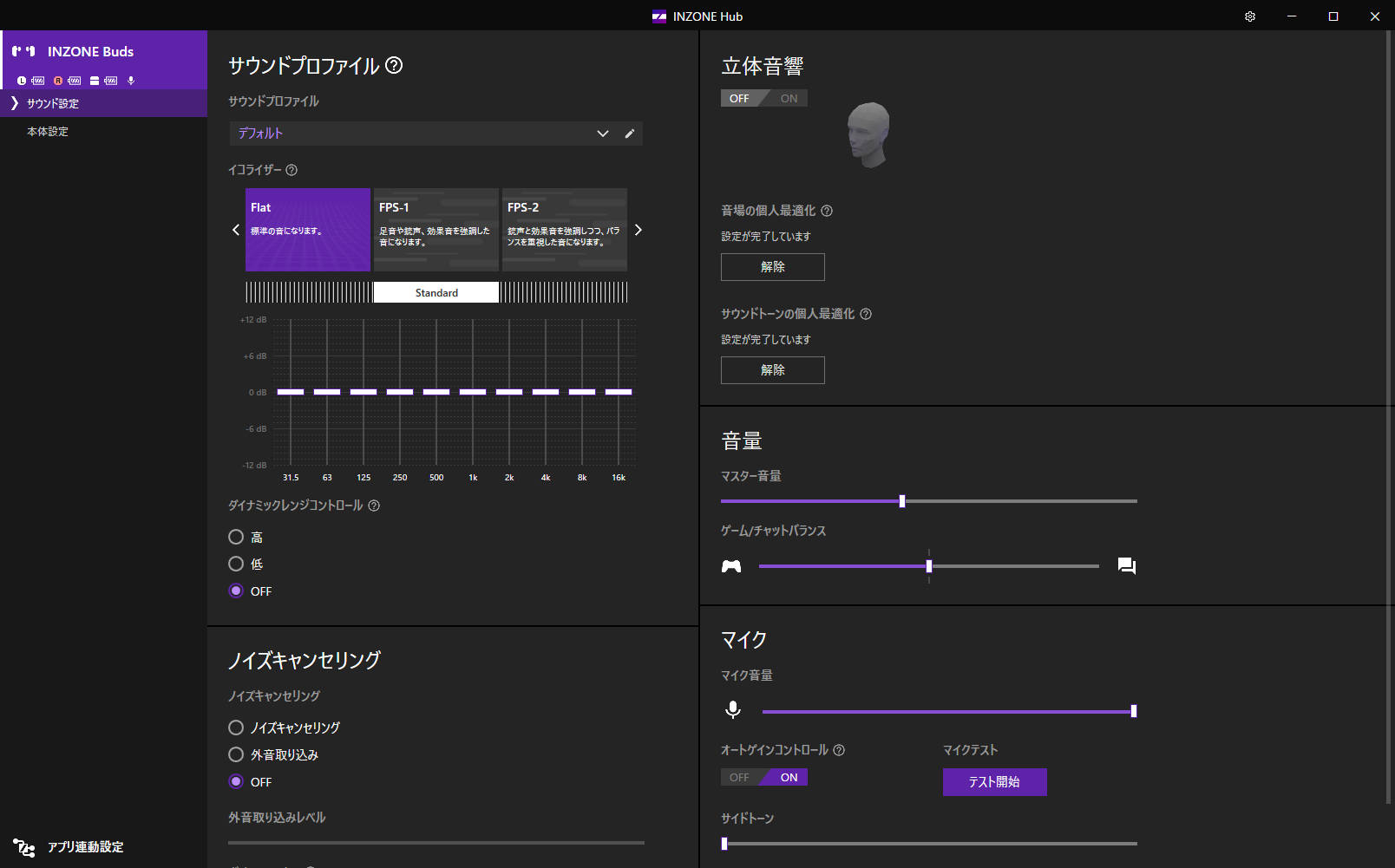Set auto gain control to OFF

pos(739,777)
